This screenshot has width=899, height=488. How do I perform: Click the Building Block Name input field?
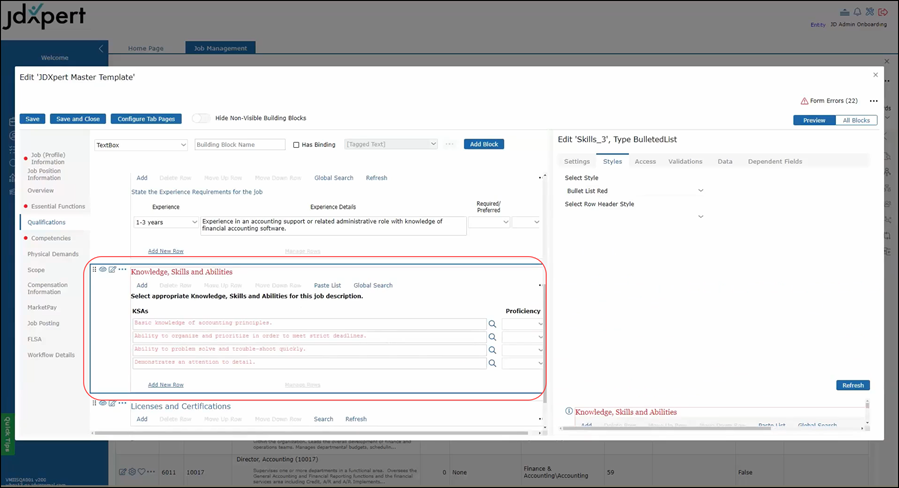(239, 145)
